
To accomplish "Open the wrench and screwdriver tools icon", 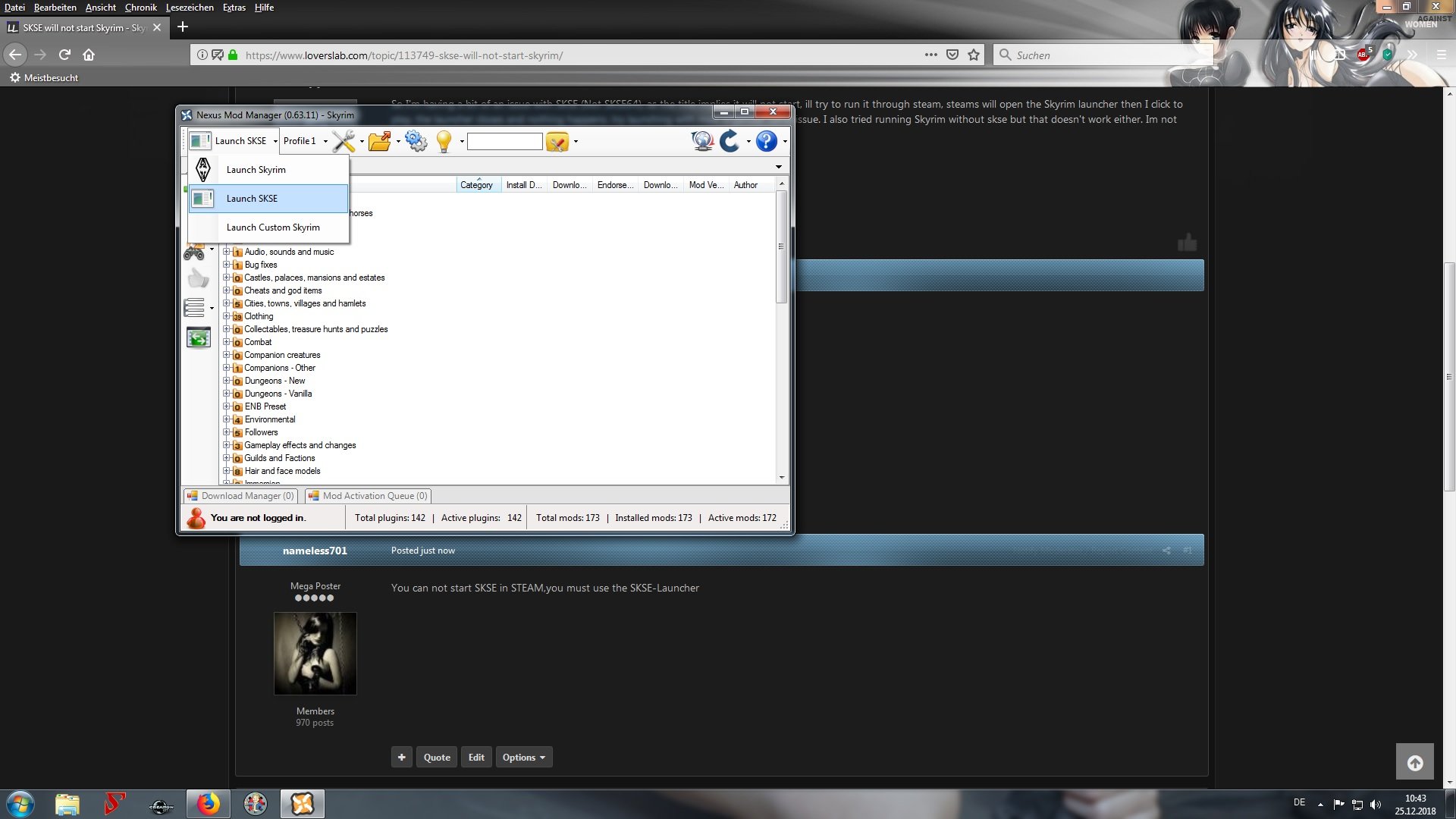I will click(344, 141).
